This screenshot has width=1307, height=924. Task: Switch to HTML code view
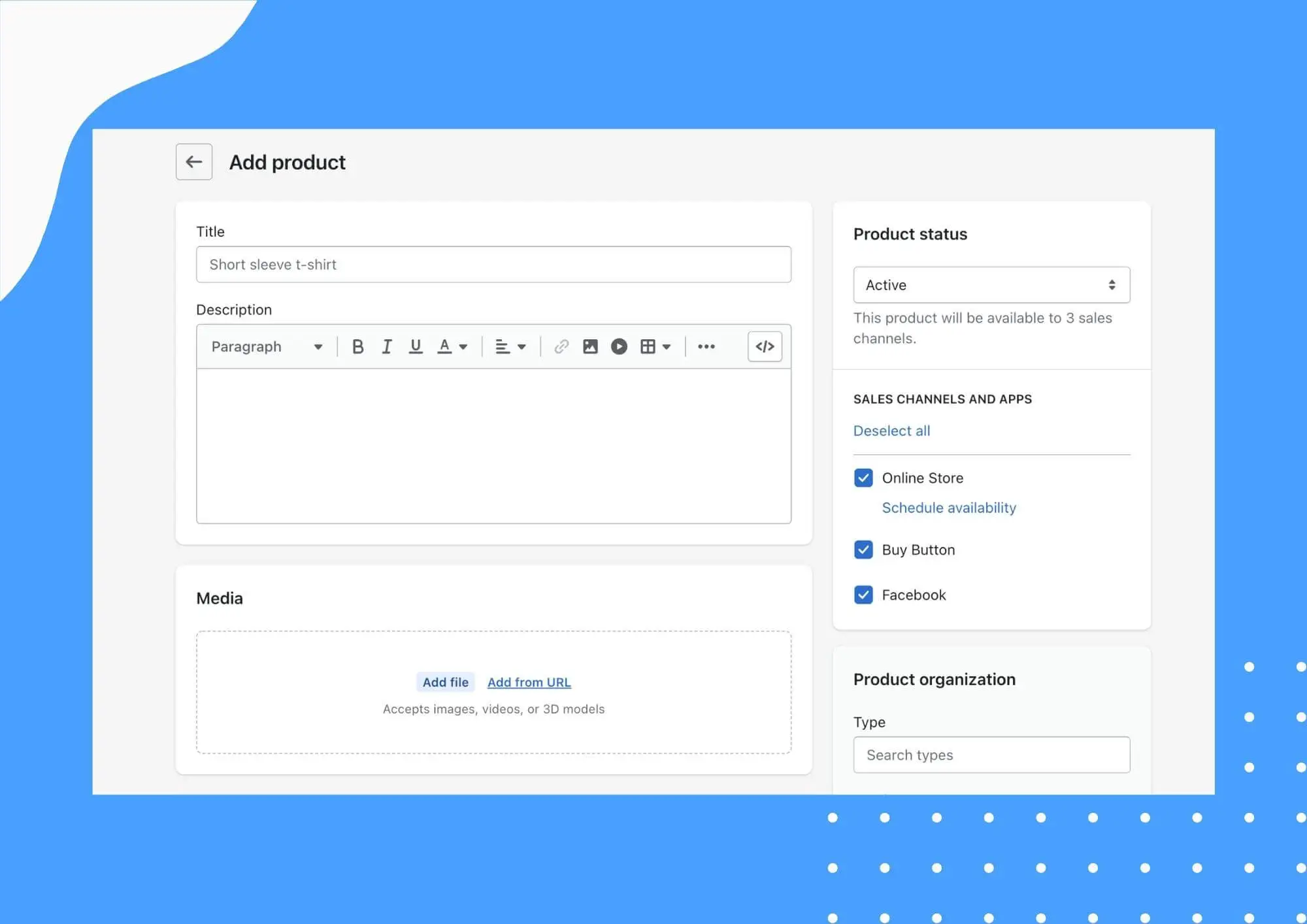click(x=765, y=346)
